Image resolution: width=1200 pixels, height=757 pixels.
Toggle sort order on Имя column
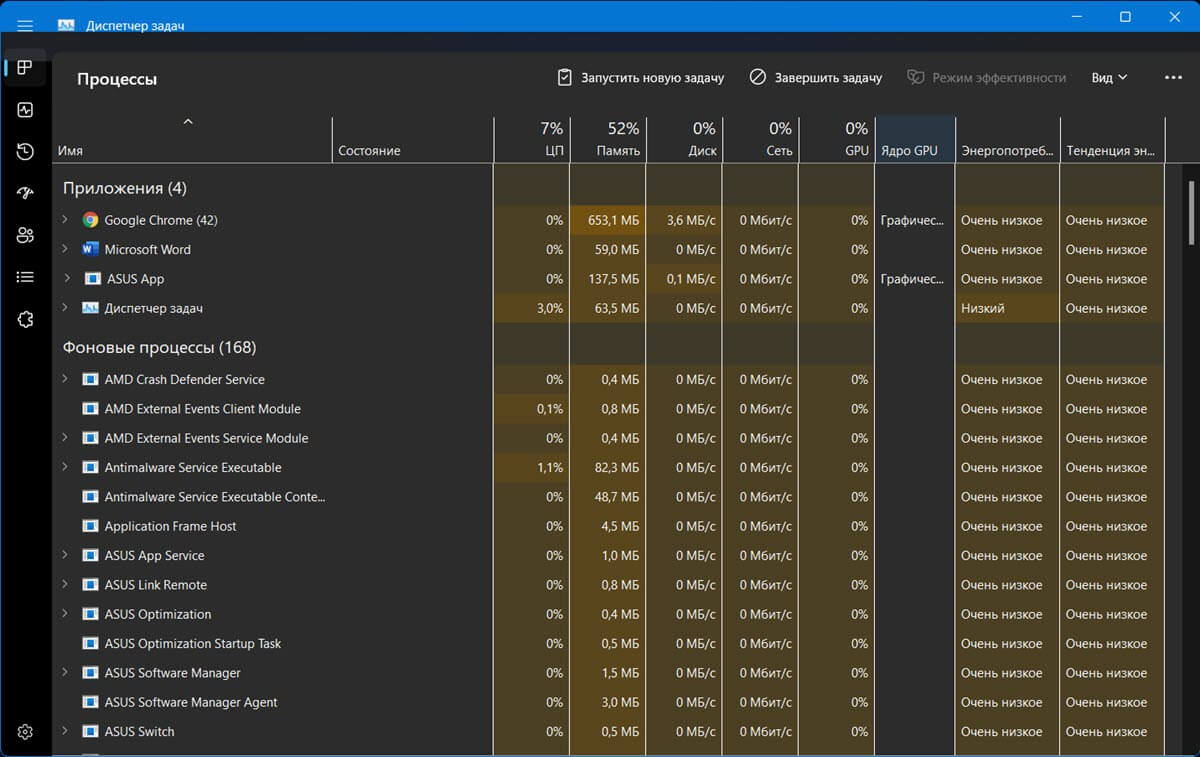pyautogui.click(x=192, y=139)
